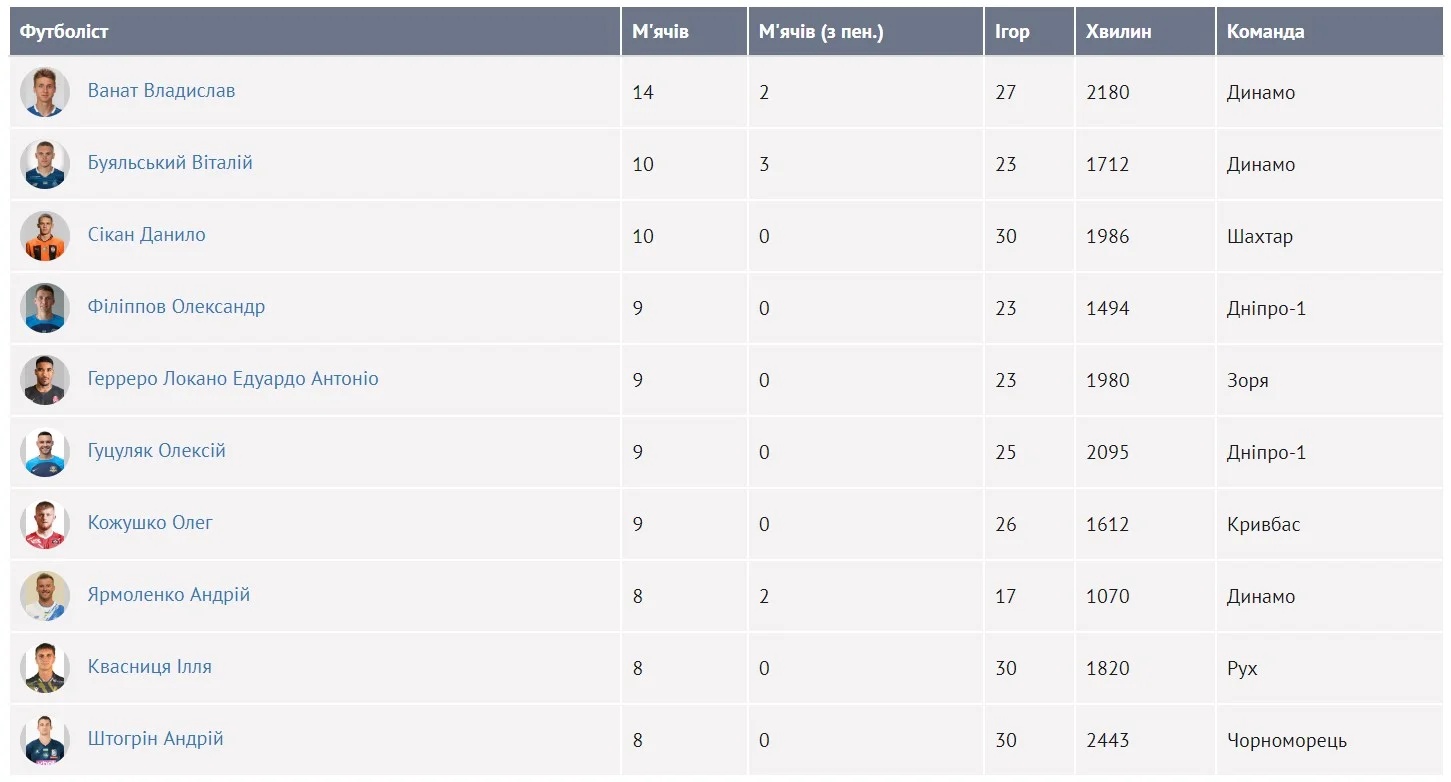
Task: Click Гуцуляк Олексій's avatar image
Action: (44, 452)
